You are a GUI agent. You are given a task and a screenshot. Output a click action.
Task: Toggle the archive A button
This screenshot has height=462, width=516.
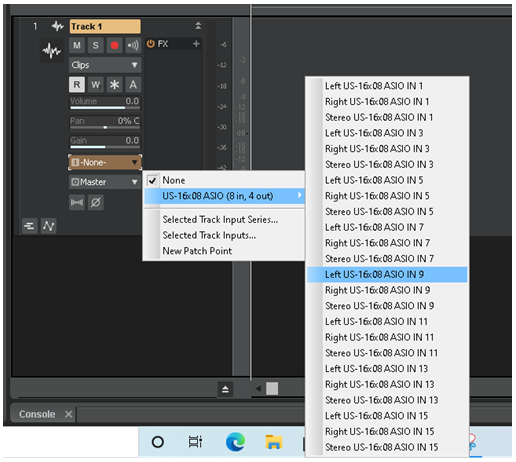(x=133, y=85)
